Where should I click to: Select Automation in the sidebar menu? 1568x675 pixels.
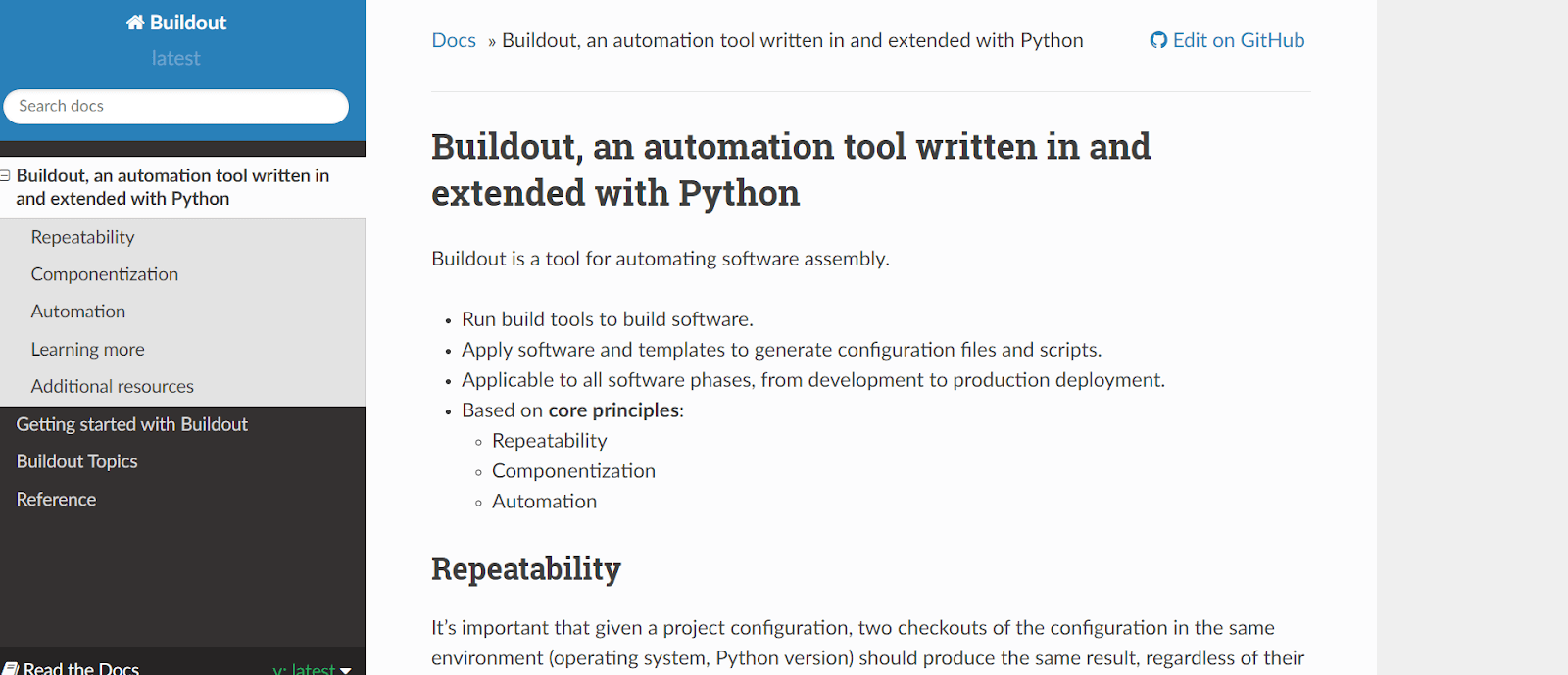pyautogui.click(x=78, y=312)
